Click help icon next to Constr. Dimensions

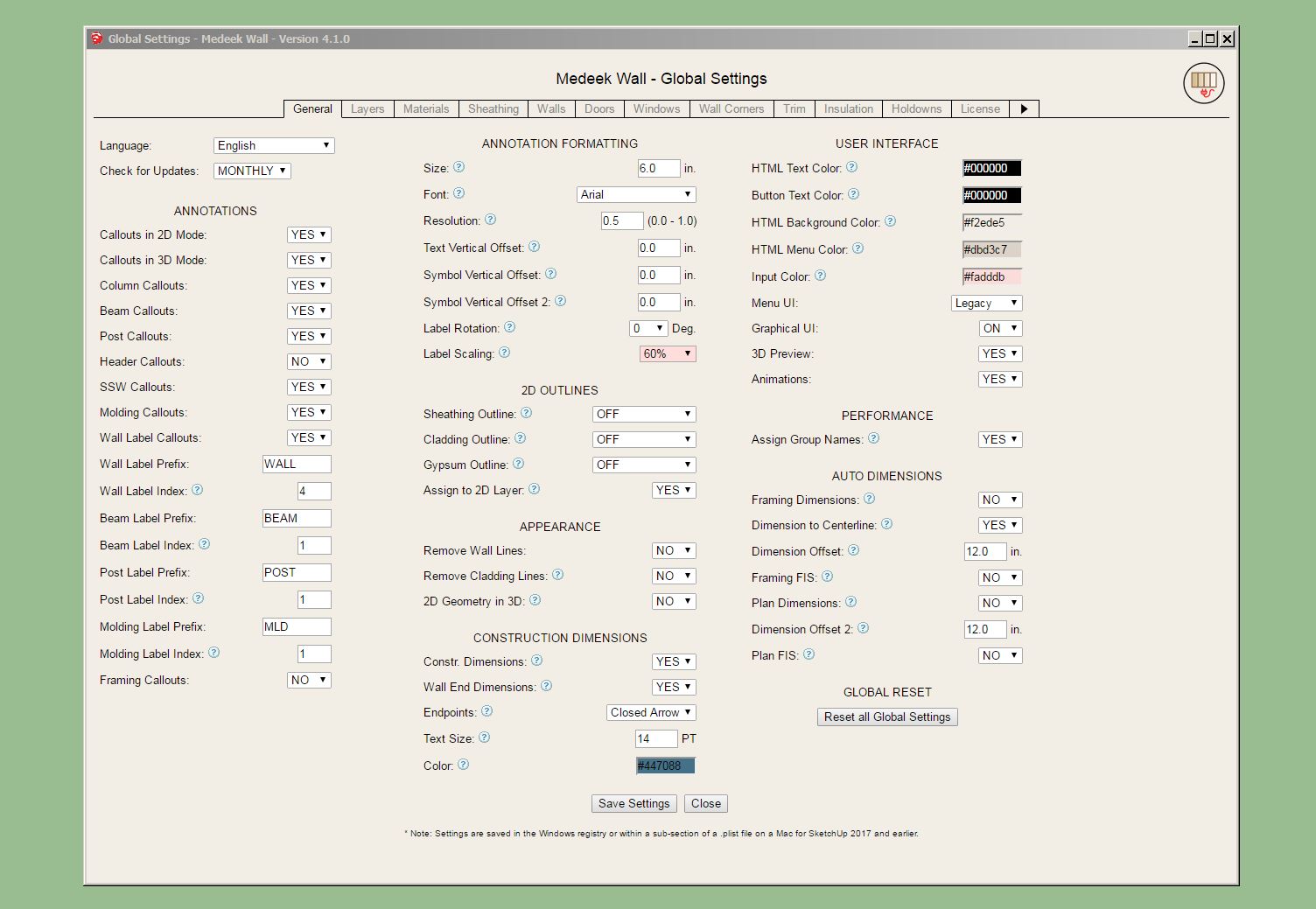tap(536, 661)
